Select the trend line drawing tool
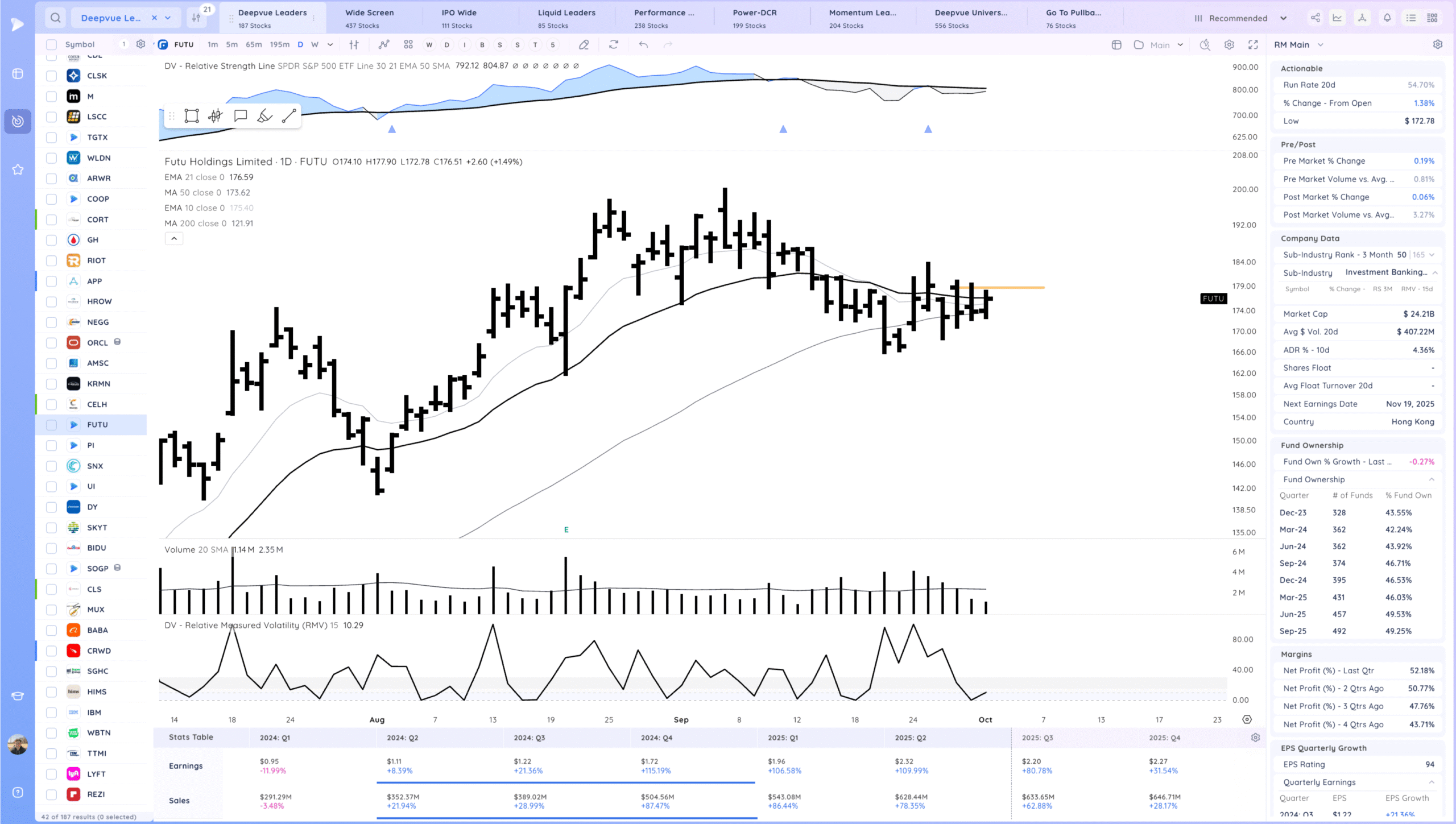 289,116
